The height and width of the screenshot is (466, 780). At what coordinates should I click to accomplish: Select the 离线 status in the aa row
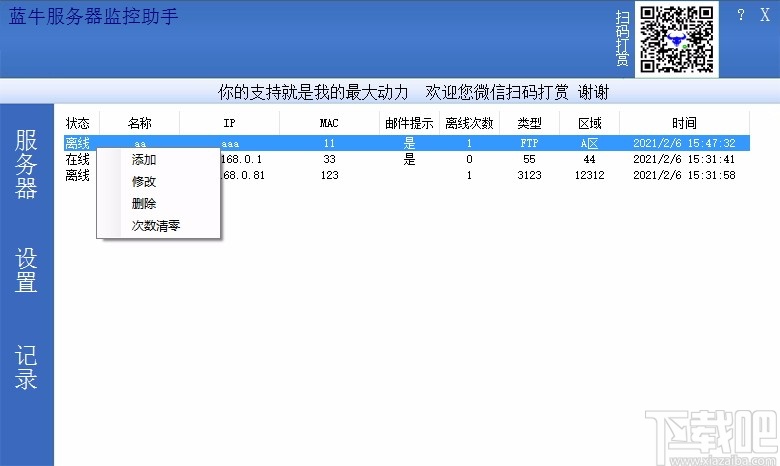tap(78, 143)
